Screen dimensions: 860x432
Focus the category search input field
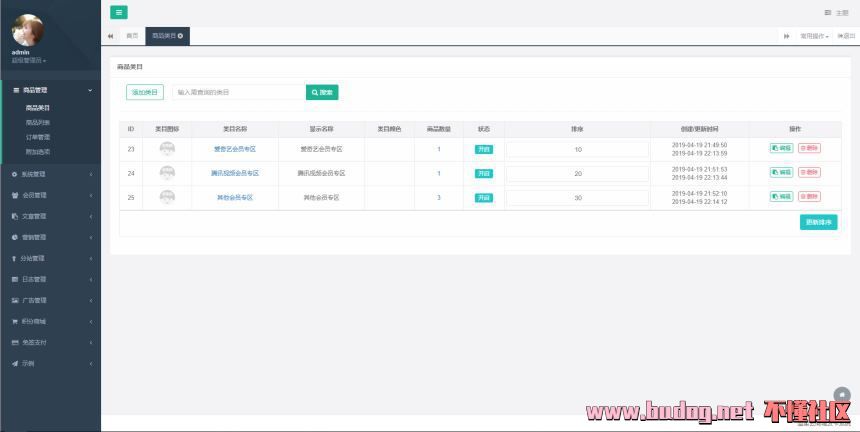point(239,92)
